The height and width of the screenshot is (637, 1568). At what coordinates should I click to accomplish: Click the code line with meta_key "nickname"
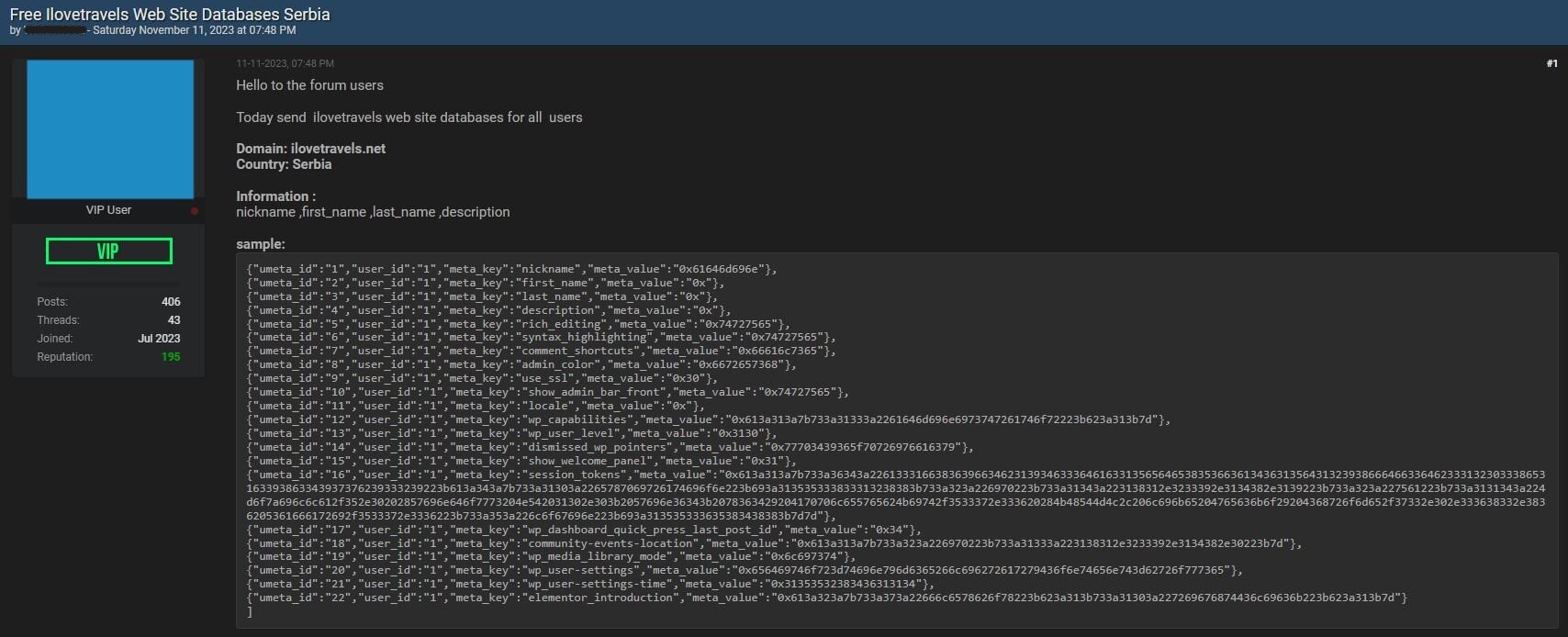tap(511, 269)
